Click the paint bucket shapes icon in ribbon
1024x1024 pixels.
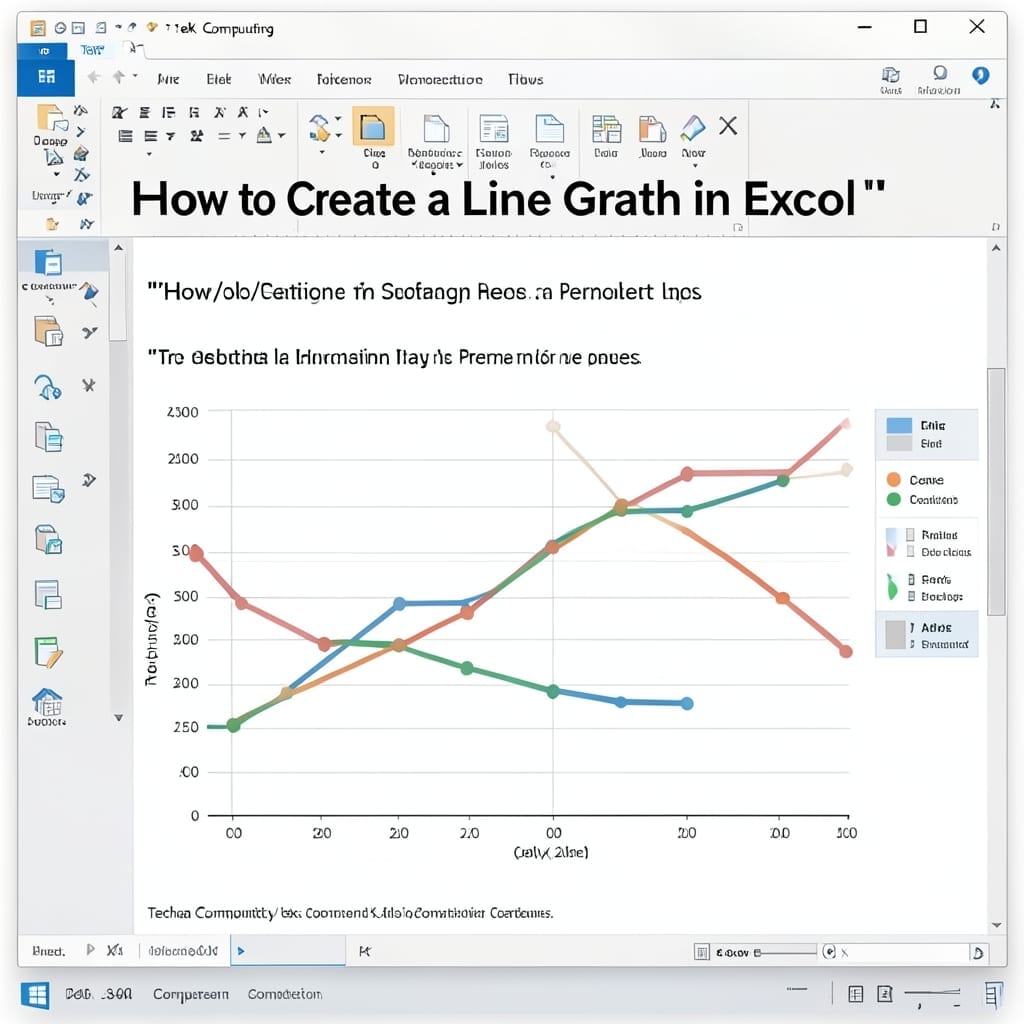(319, 127)
